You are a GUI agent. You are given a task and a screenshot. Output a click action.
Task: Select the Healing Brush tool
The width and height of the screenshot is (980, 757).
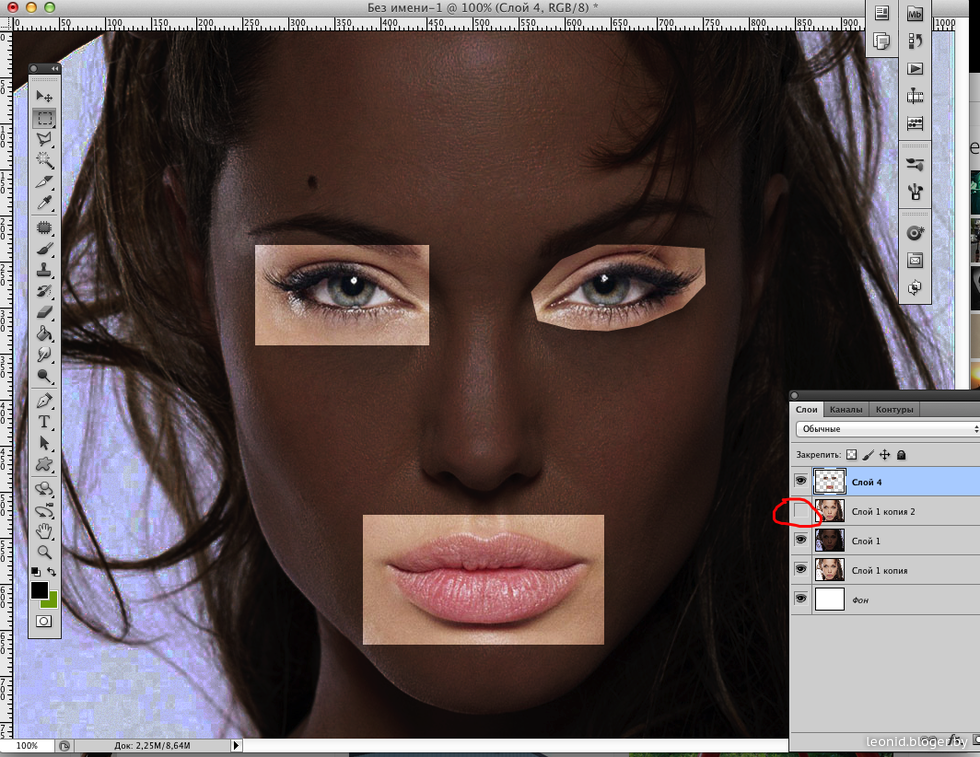44,228
